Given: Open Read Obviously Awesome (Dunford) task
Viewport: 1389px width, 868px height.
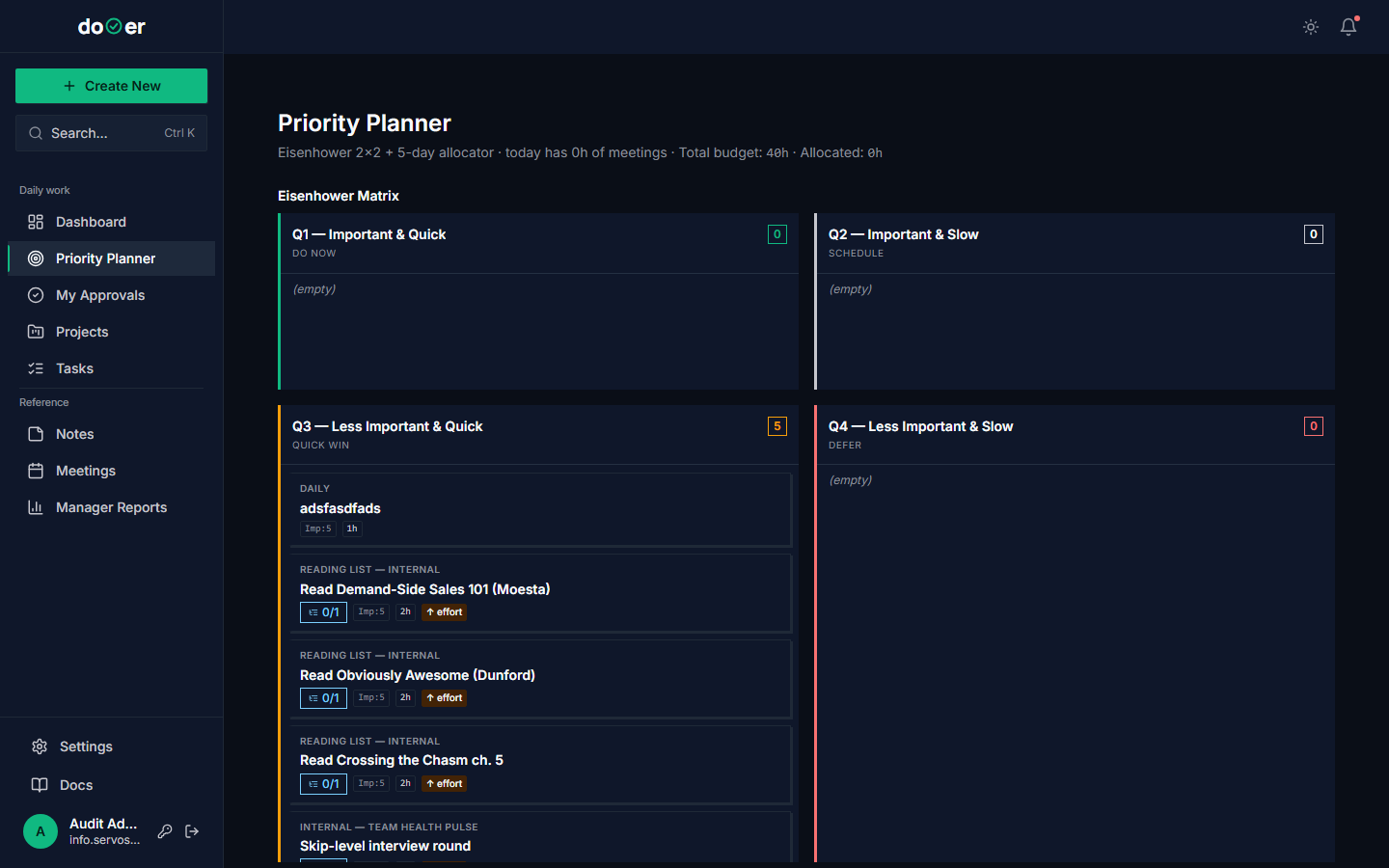Looking at the screenshot, I should pyautogui.click(x=541, y=679).
